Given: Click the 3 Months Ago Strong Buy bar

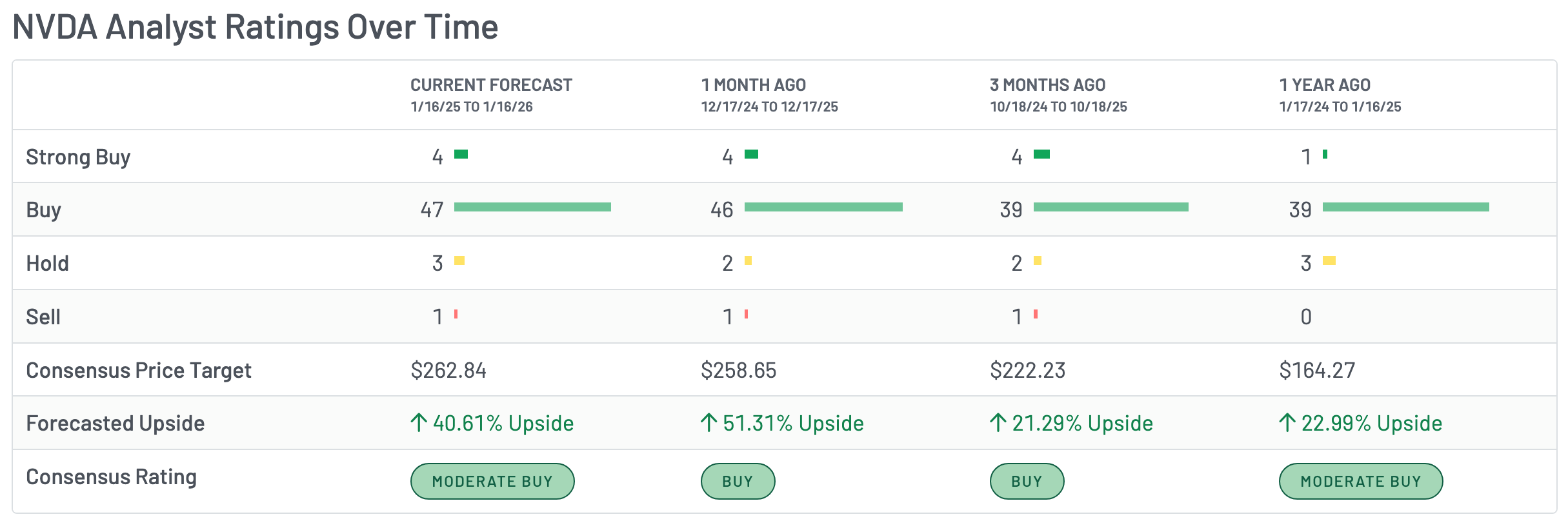Looking at the screenshot, I should [1041, 154].
